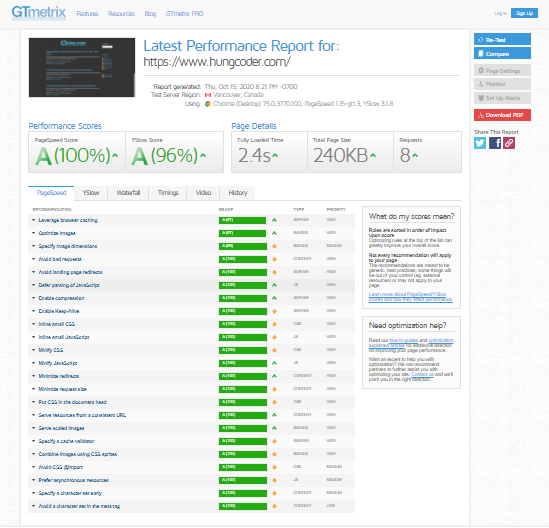Click green arrow for Leverage browser caching
The image size is (549, 528).
(274, 220)
